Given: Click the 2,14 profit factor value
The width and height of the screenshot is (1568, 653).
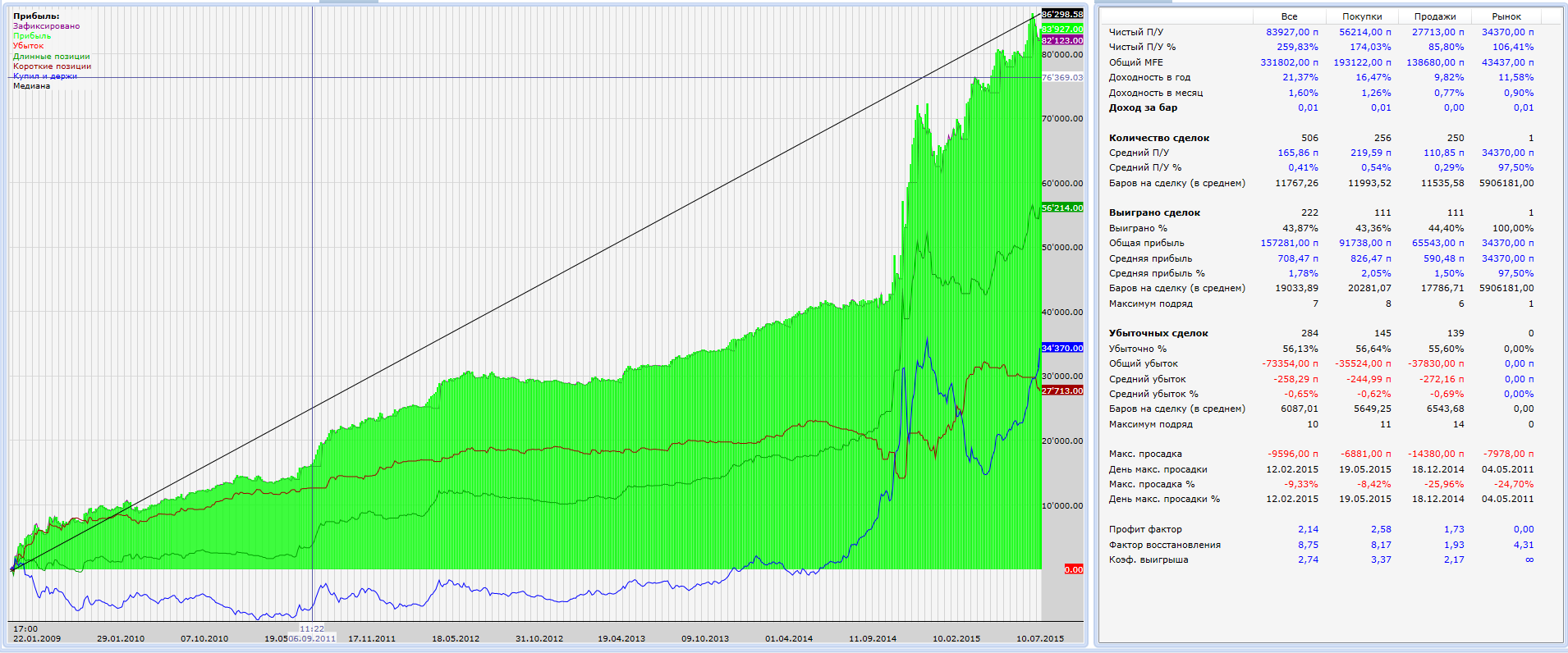Looking at the screenshot, I should 1309,529.
